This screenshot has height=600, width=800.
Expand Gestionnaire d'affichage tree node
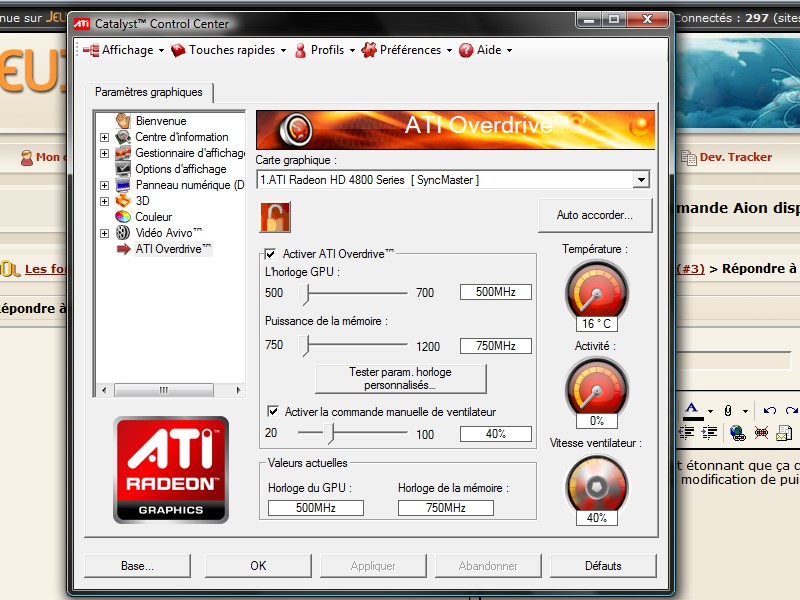(105, 153)
